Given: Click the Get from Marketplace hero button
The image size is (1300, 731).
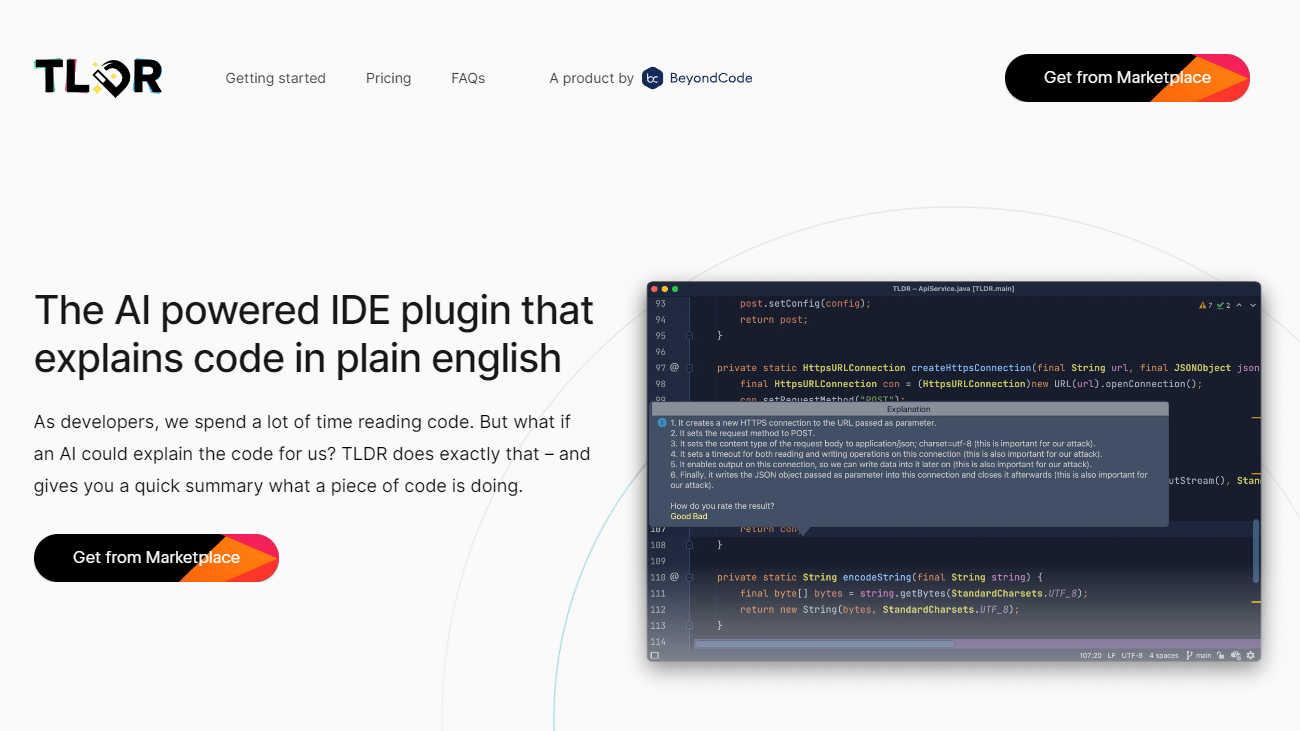Looking at the screenshot, I should pos(156,558).
